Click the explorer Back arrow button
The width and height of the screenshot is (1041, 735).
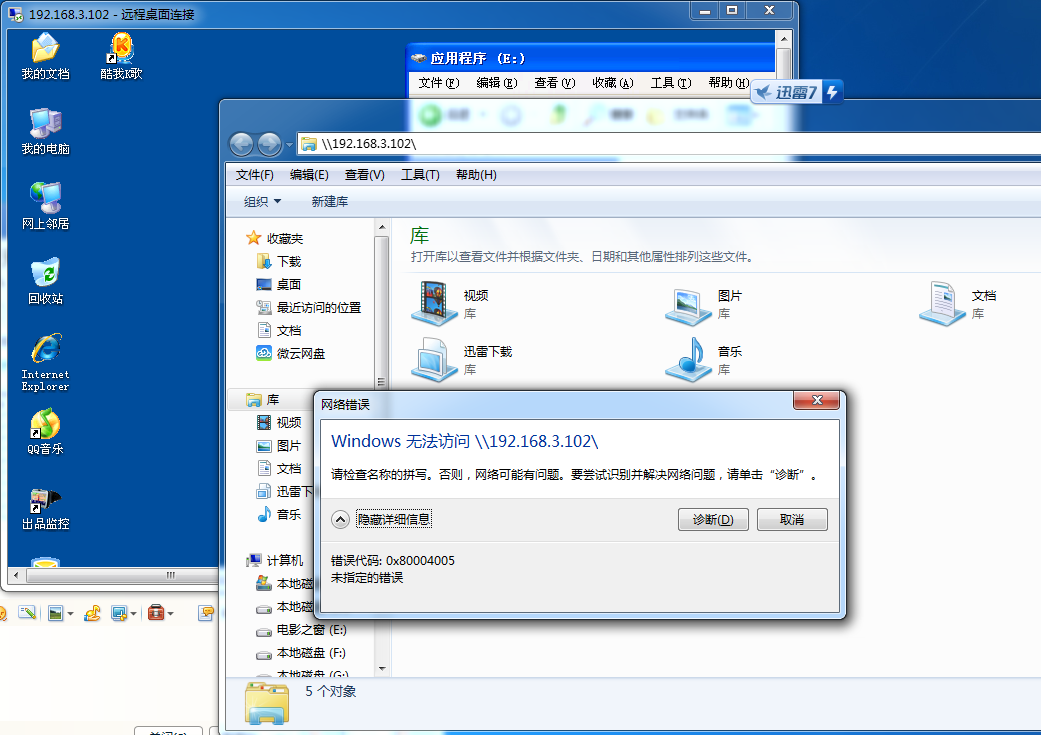click(241, 144)
